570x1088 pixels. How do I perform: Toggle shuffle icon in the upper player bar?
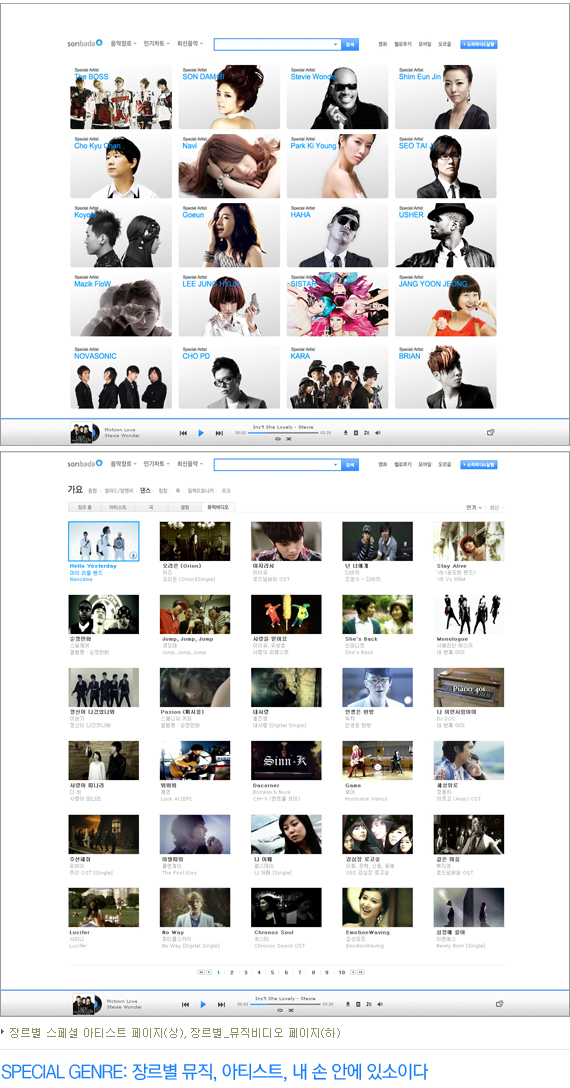289,439
